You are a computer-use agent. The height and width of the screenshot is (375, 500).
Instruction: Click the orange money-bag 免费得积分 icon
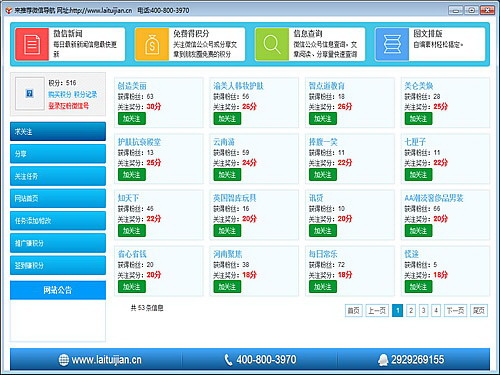[x=152, y=44]
